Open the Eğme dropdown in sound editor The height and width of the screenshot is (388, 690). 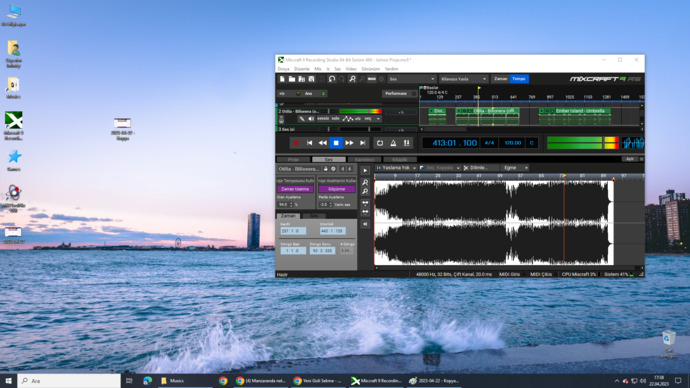(x=515, y=168)
